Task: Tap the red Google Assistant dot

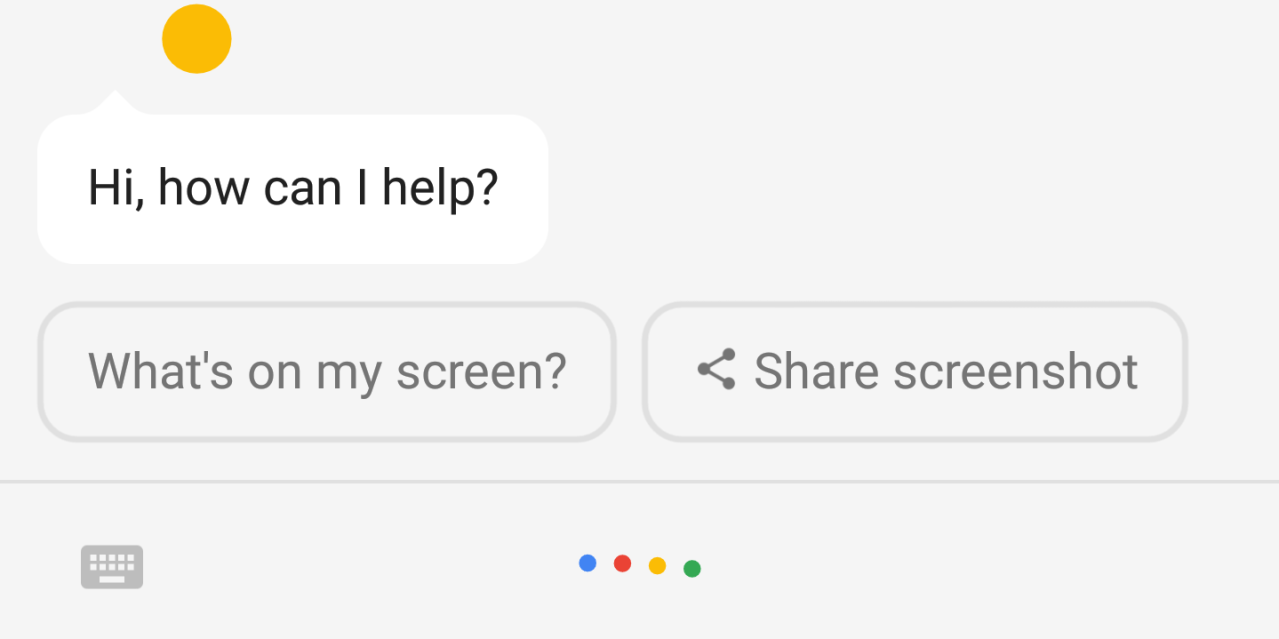Action: 622,563
